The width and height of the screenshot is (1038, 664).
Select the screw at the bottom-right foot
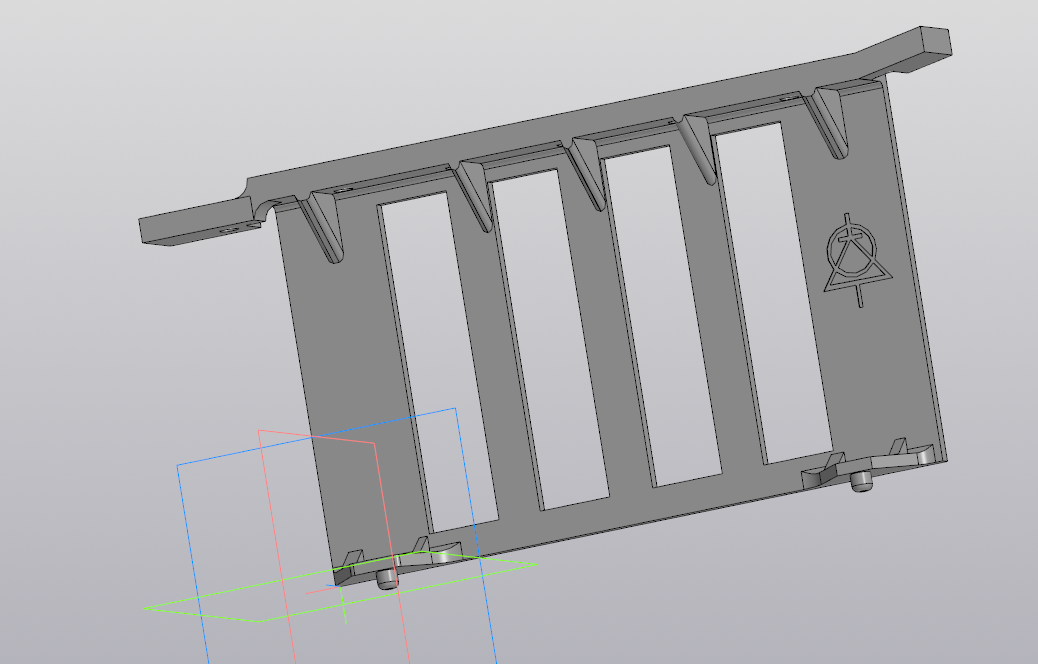(861, 482)
